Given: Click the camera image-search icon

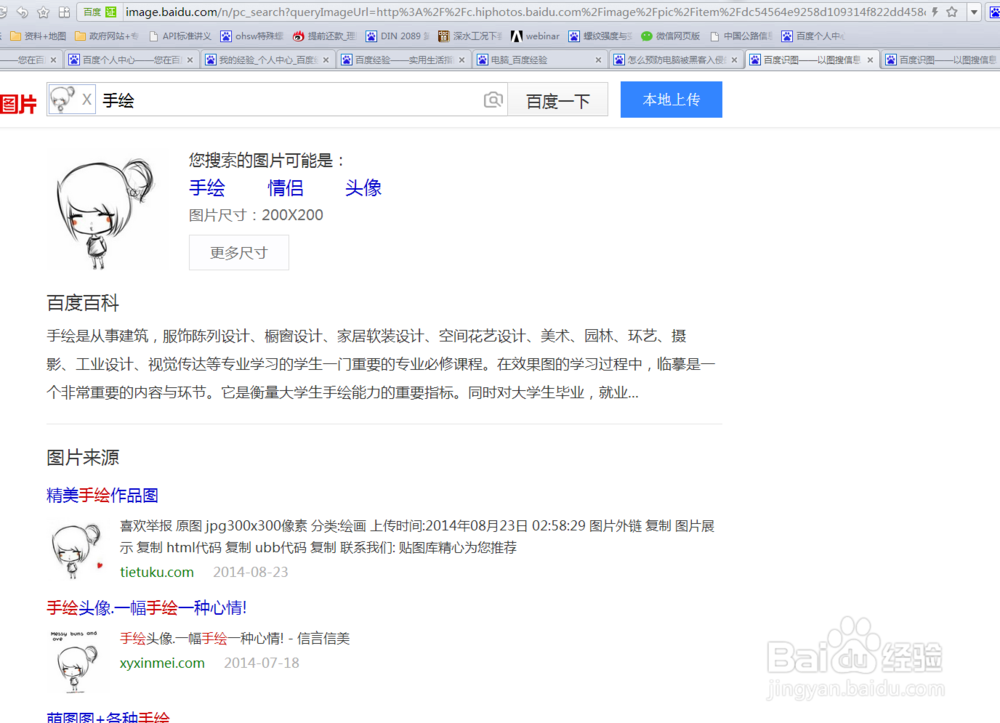Looking at the screenshot, I should pos(493,100).
